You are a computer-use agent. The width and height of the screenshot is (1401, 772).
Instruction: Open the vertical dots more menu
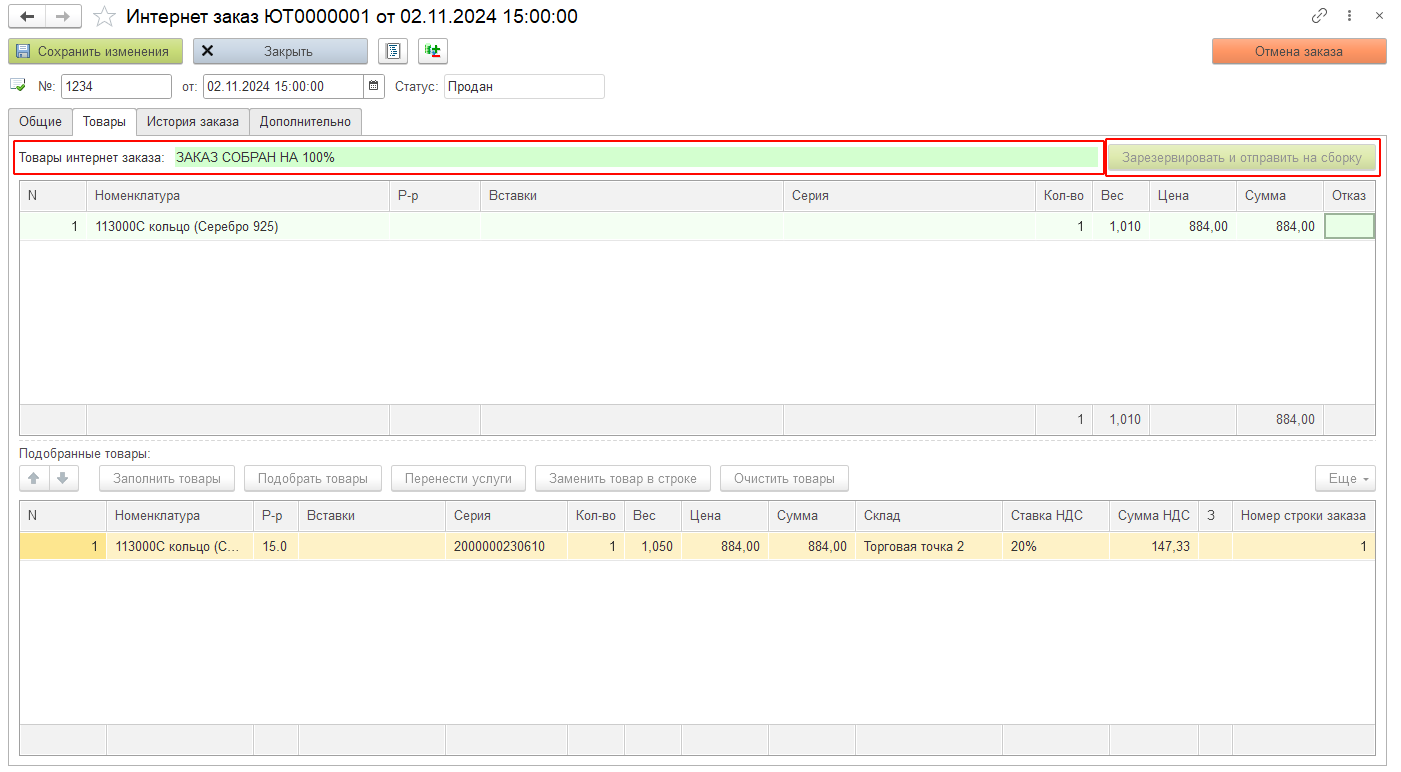[1349, 17]
